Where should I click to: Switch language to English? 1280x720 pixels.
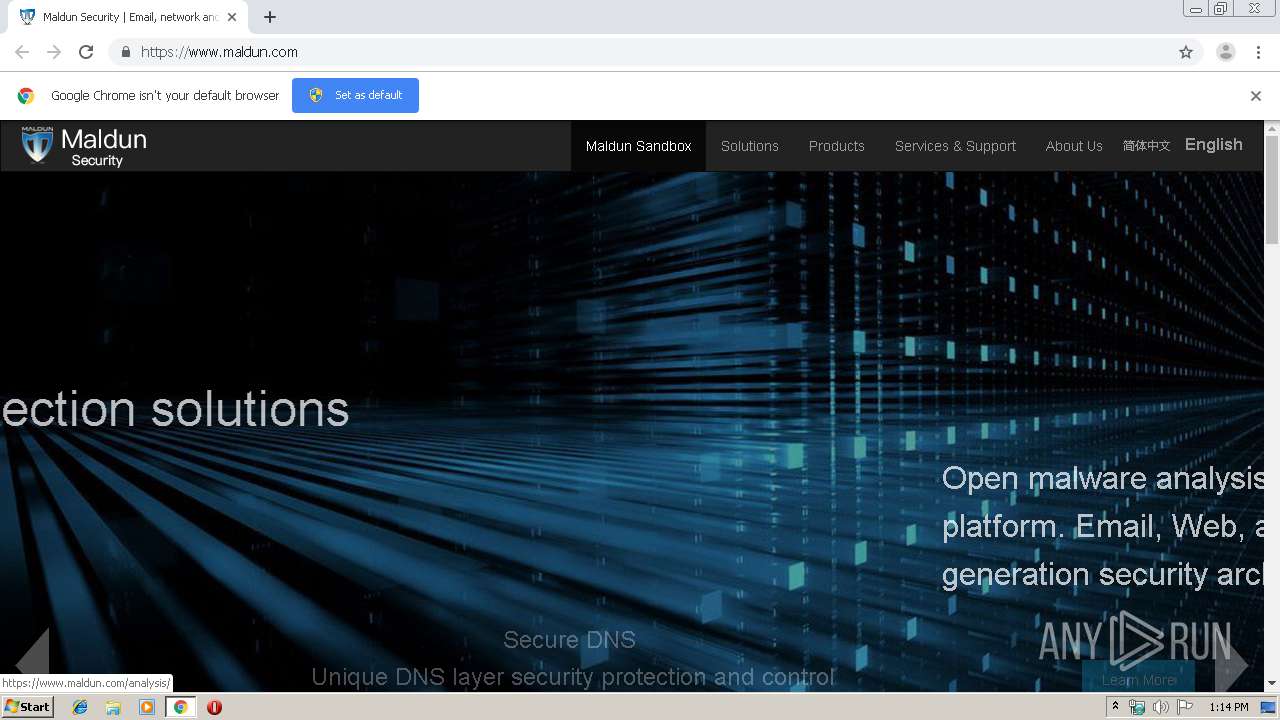[1213, 145]
